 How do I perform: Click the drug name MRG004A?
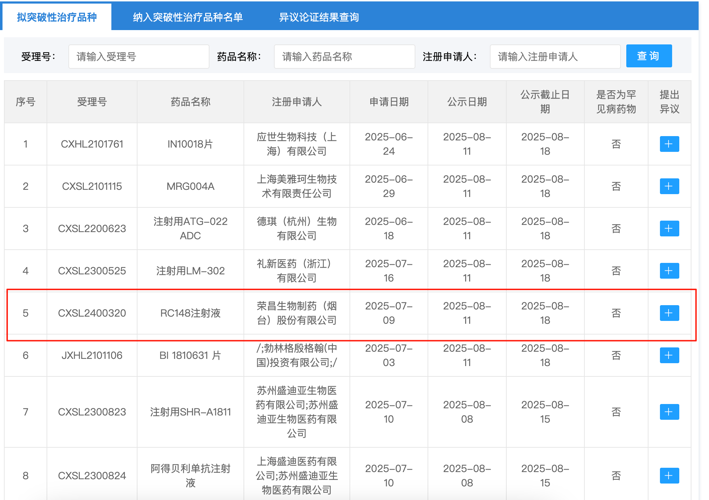click(190, 186)
